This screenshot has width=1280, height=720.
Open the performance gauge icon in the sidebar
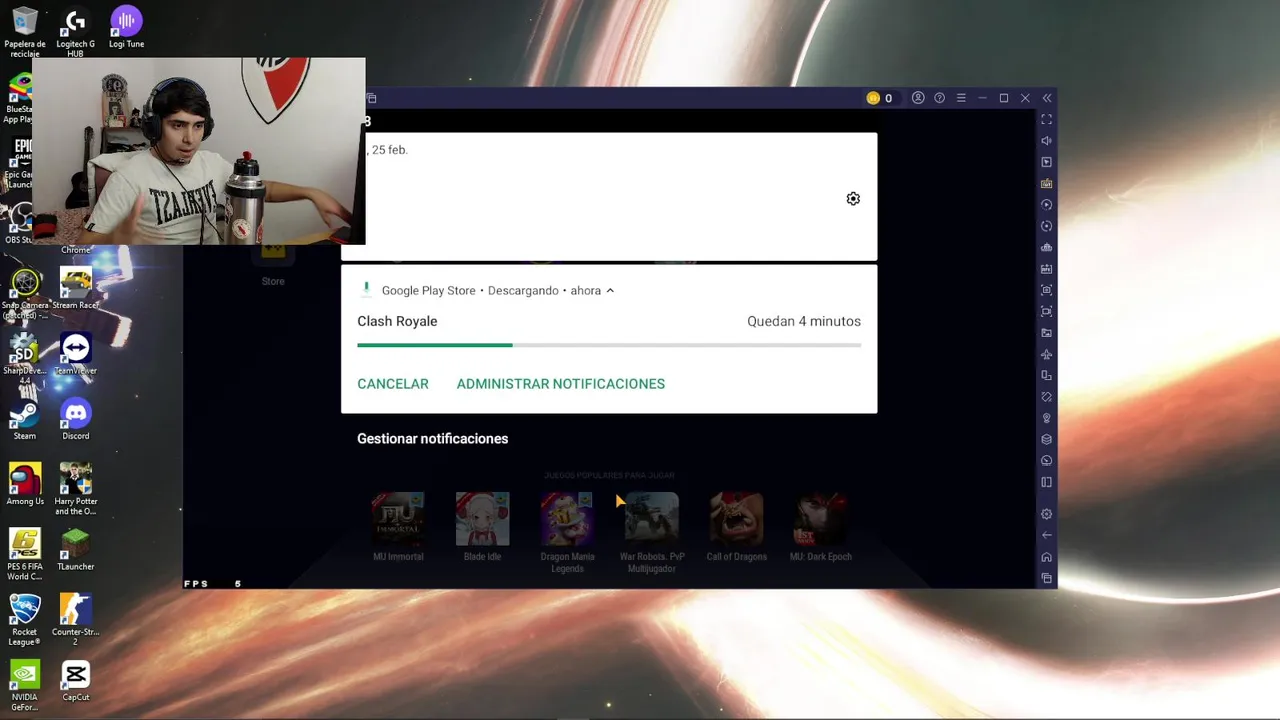point(1046,461)
